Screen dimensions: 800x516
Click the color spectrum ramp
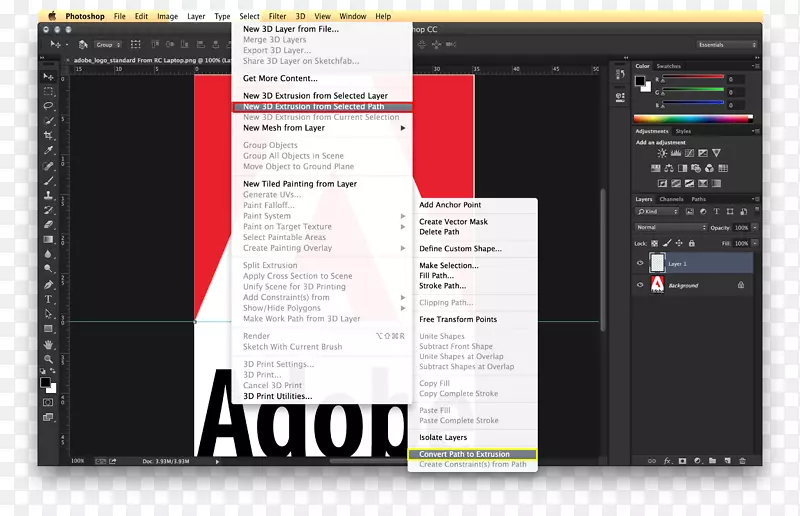point(693,119)
